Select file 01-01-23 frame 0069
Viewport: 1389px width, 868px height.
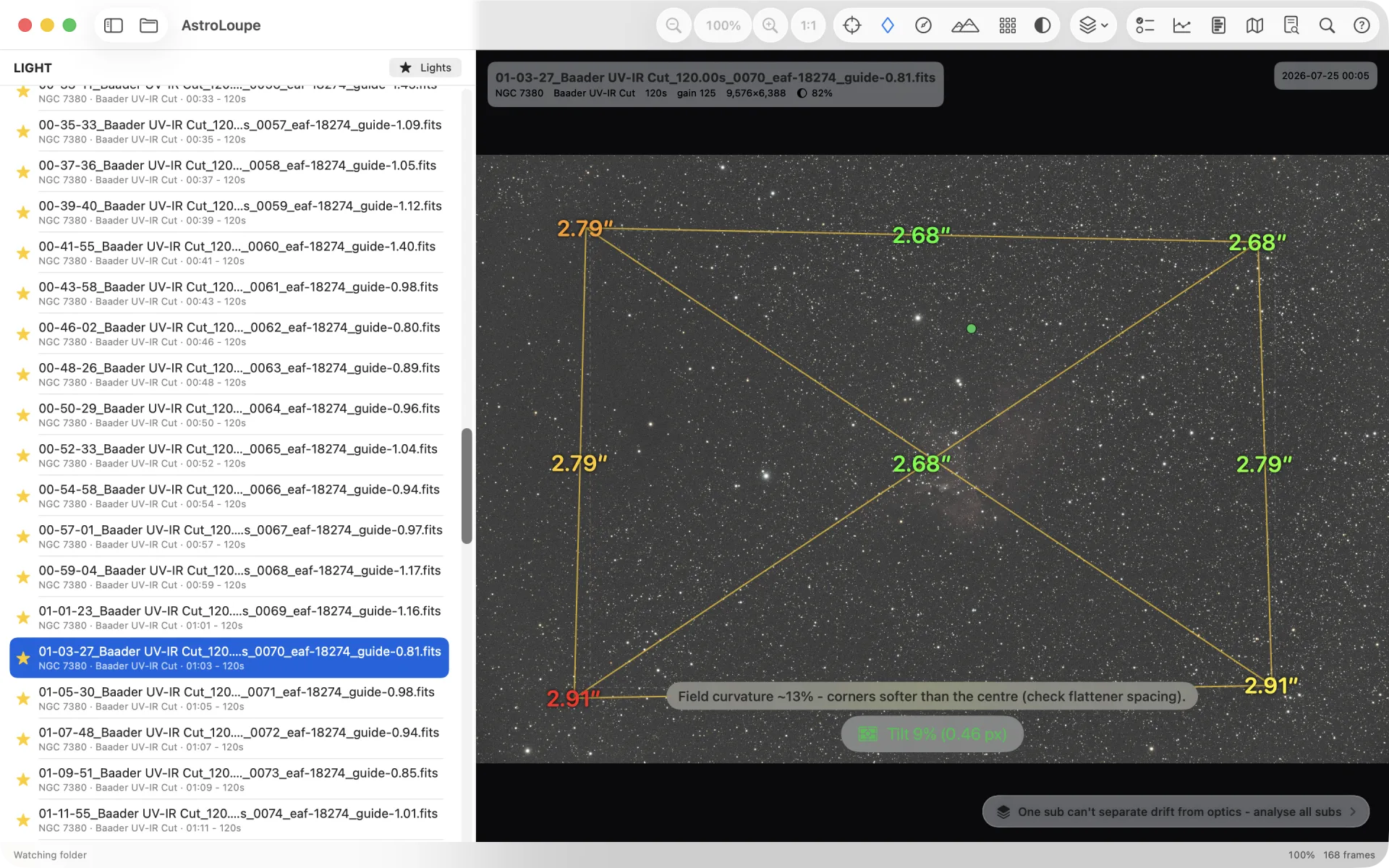click(229, 617)
